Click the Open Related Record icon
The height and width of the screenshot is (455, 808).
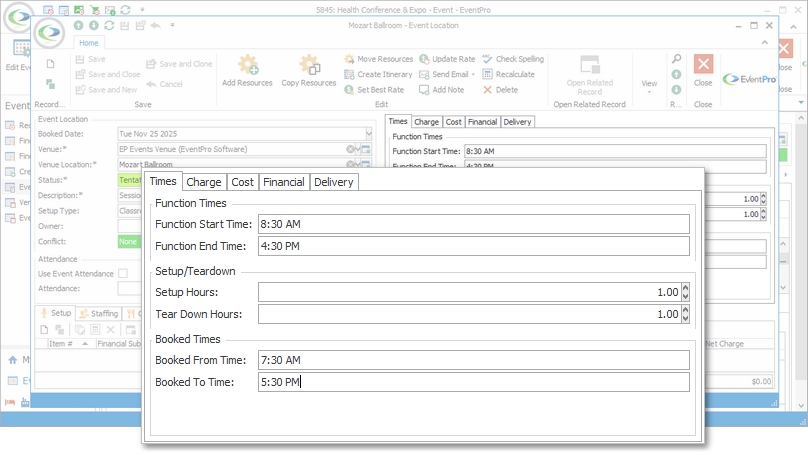pyautogui.click(x=590, y=65)
